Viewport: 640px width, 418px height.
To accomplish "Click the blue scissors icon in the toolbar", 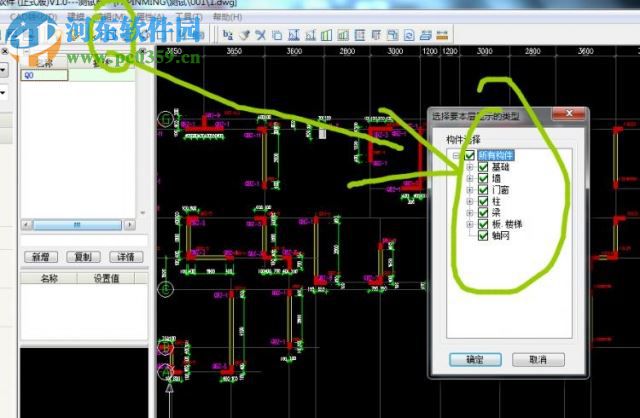I will pyautogui.click(x=260, y=35).
